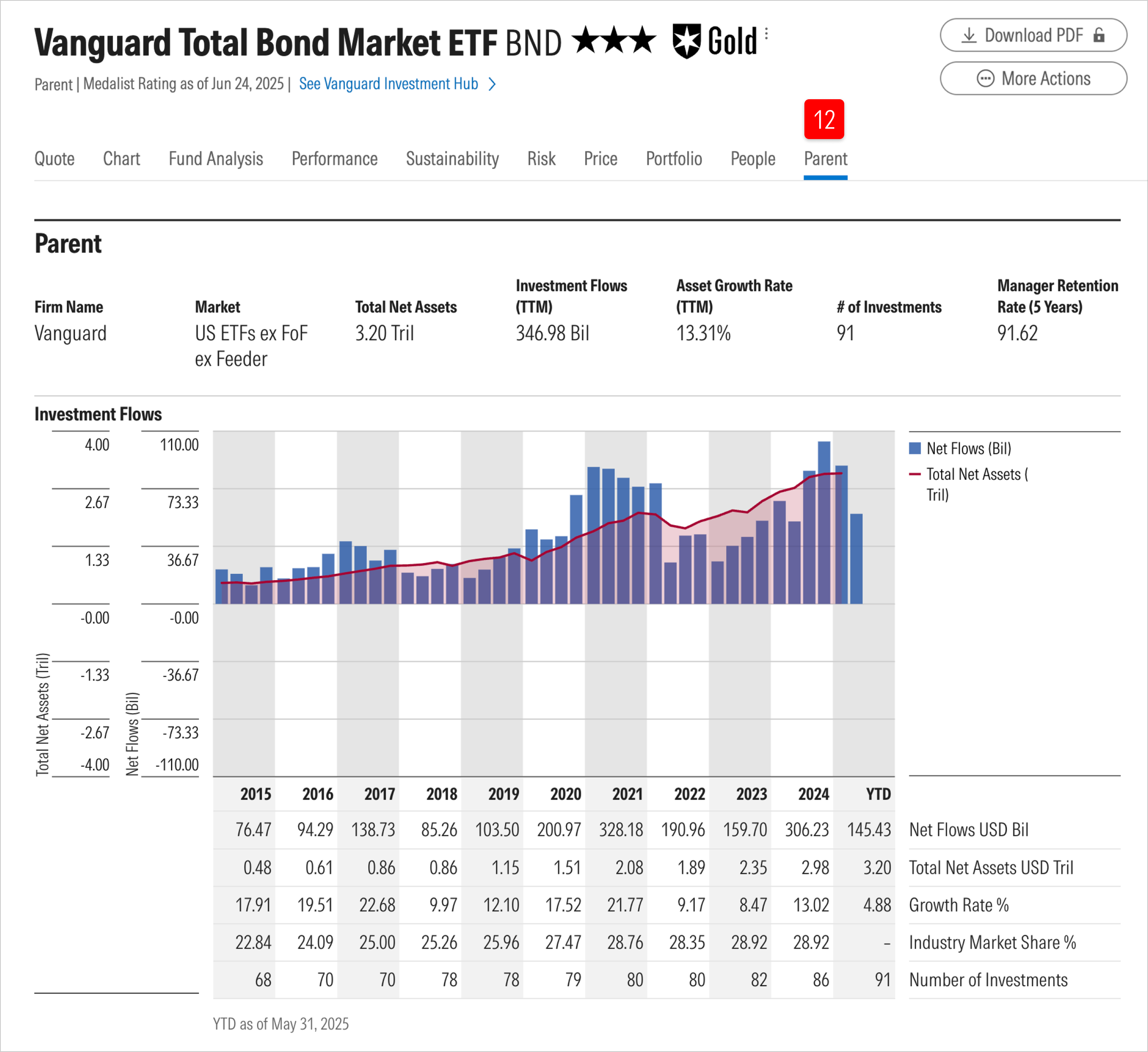Click the three-star rating icon
The height and width of the screenshot is (1052, 1148).
click(x=614, y=40)
